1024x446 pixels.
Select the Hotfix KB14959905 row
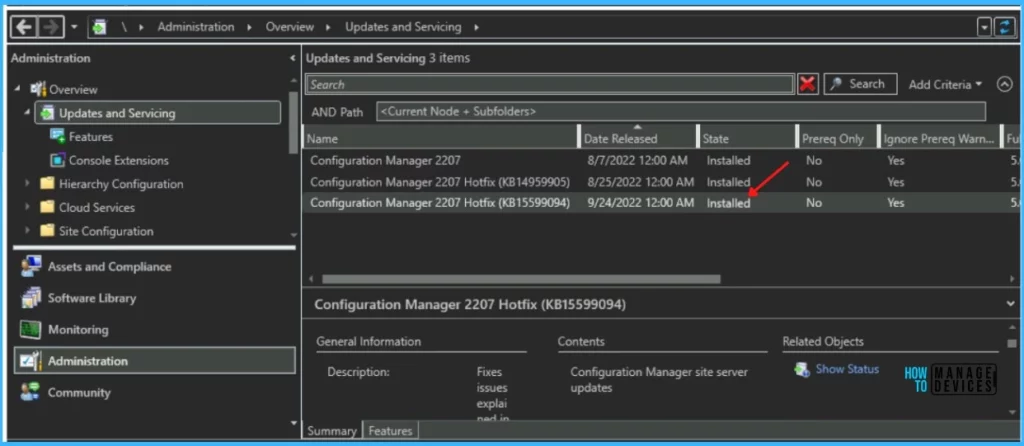[x=662, y=182]
